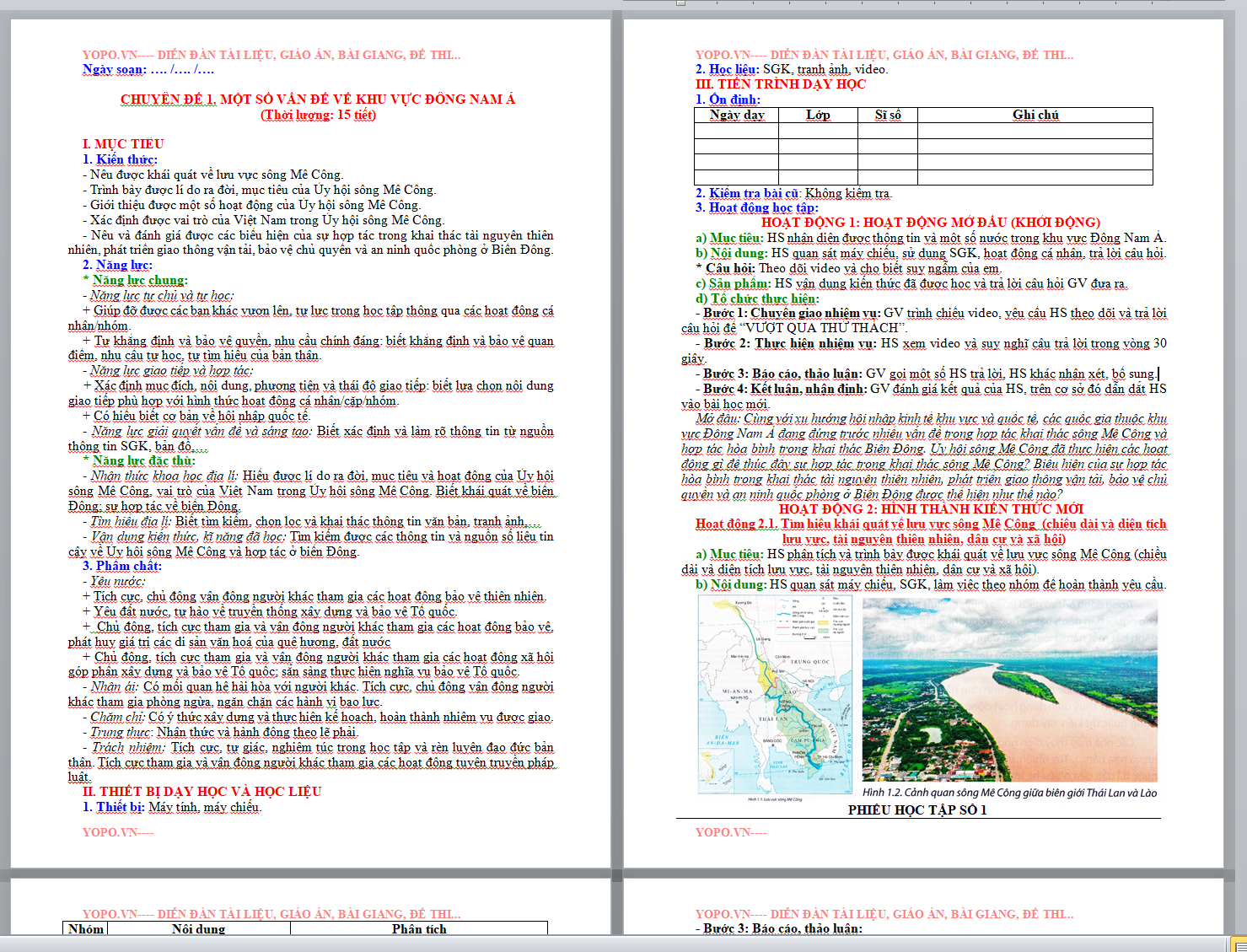Click the YOPO.VN footer on right page
The height and width of the screenshot is (952, 1247).
(731, 832)
